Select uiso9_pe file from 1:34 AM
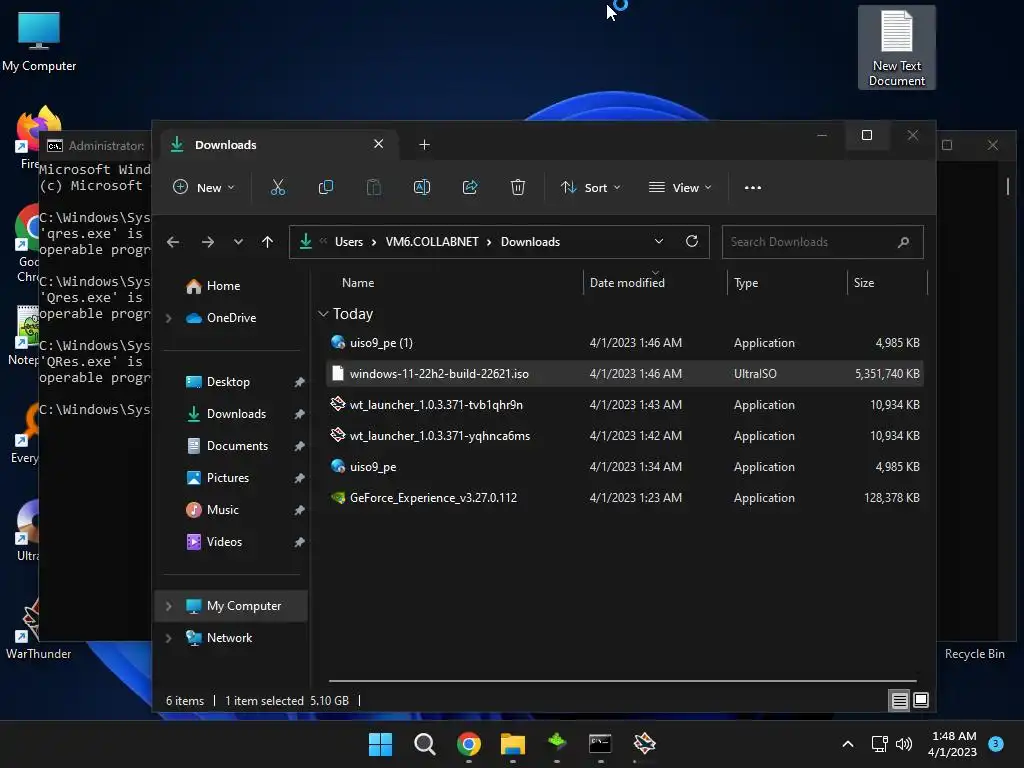Image resolution: width=1024 pixels, height=768 pixels. (624, 466)
